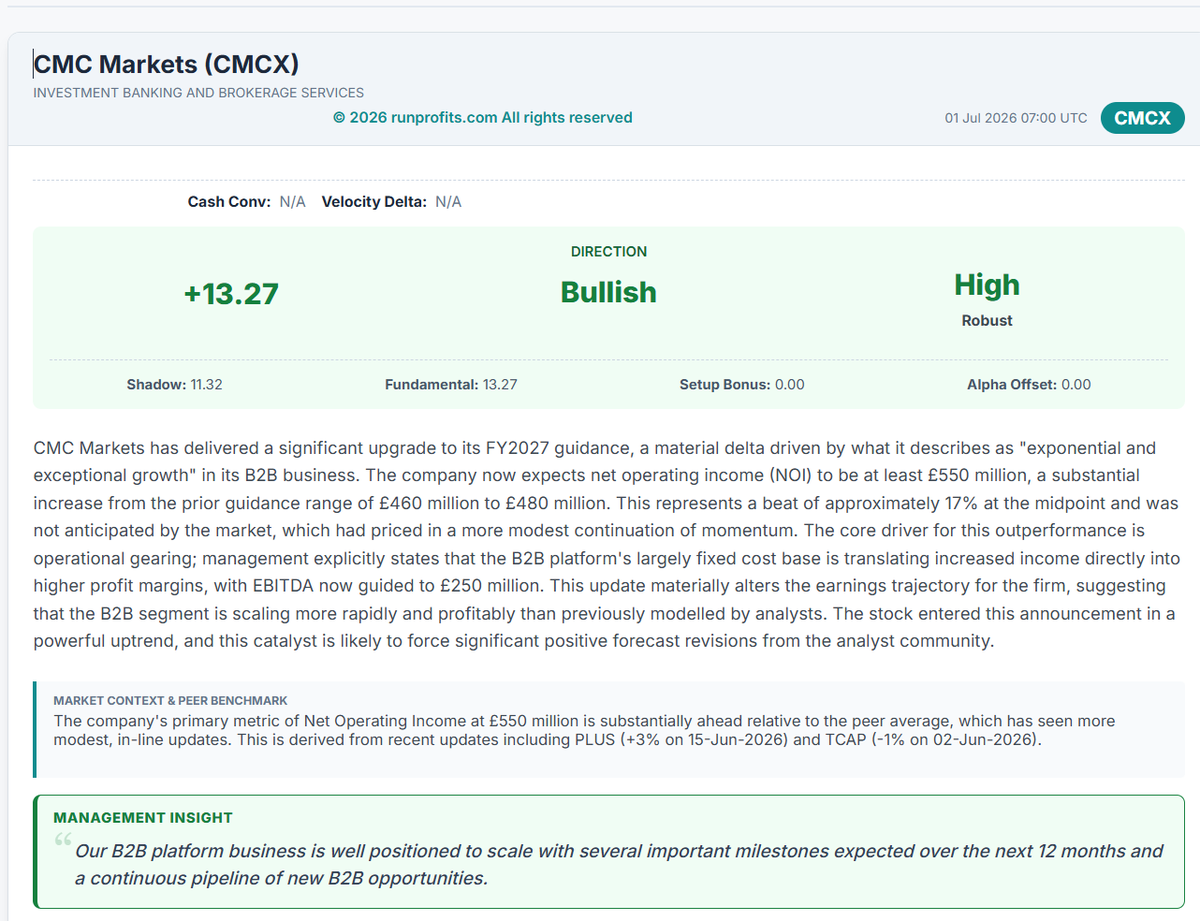This screenshot has height=921, width=1200.
Task: Select the 01 Jul 2026 07:00 UTC timestamp
Action: tap(1016, 118)
